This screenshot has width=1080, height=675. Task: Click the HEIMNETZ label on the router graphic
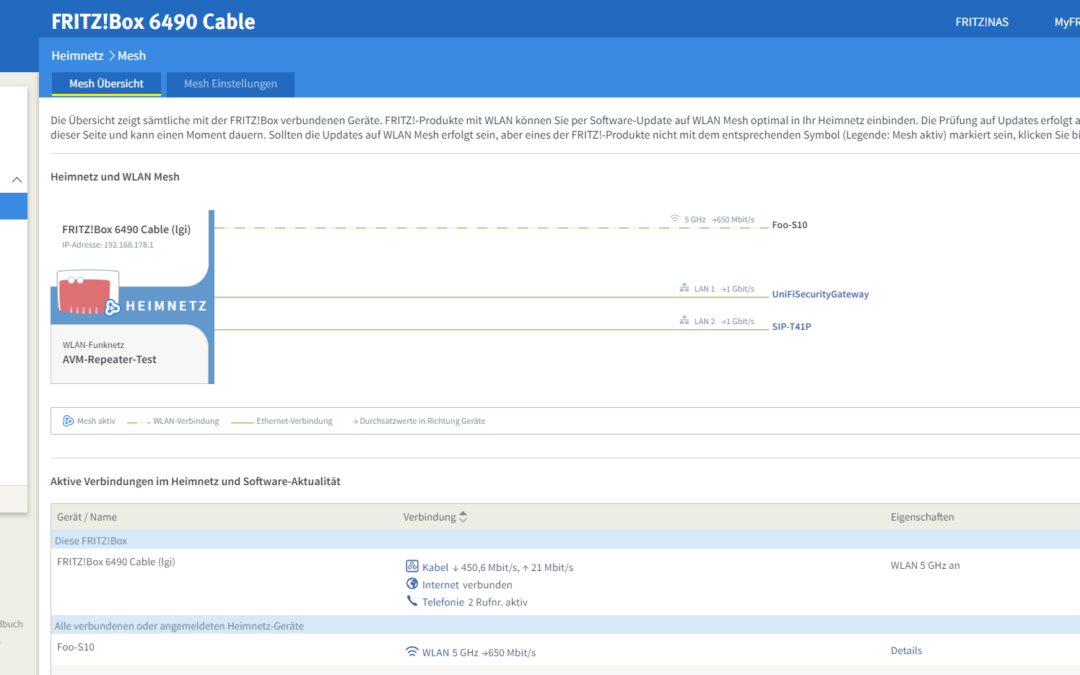coord(166,306)
